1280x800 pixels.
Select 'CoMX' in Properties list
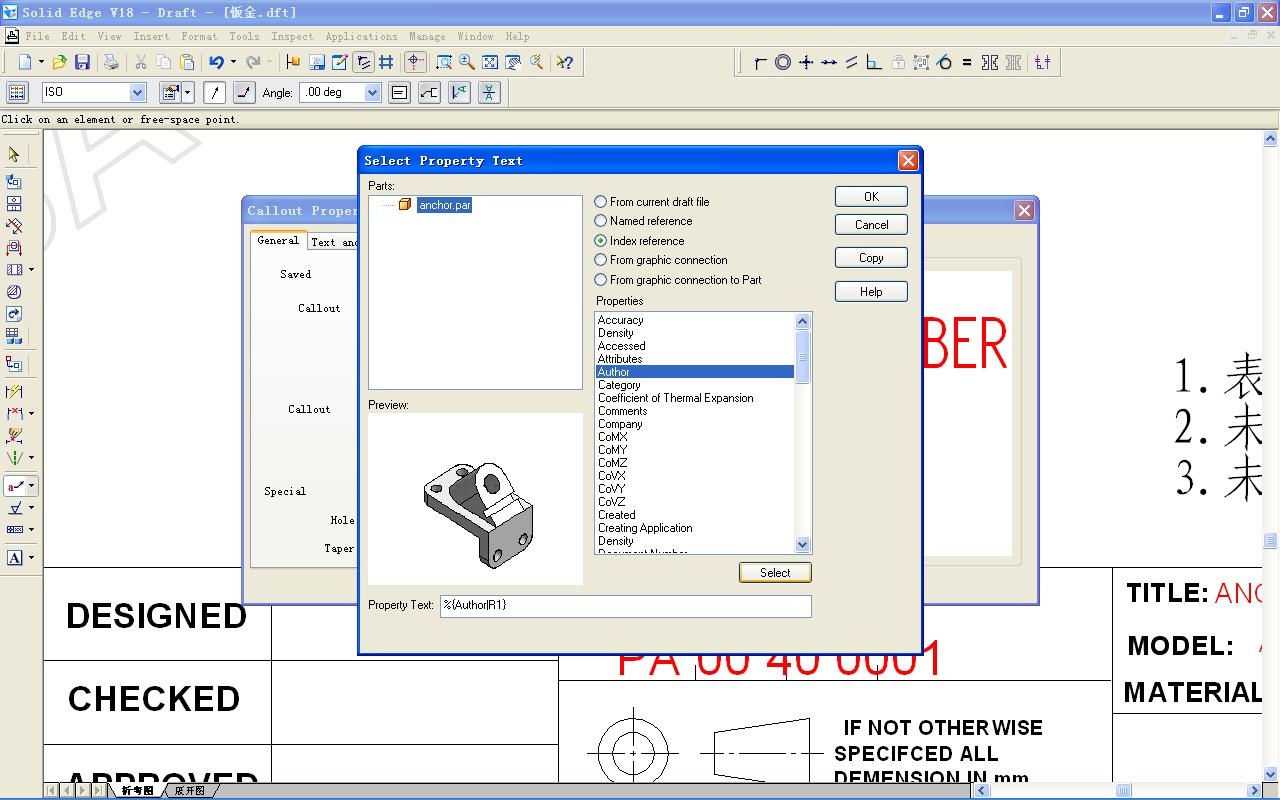pyautogui.click(x=694, y=437)
